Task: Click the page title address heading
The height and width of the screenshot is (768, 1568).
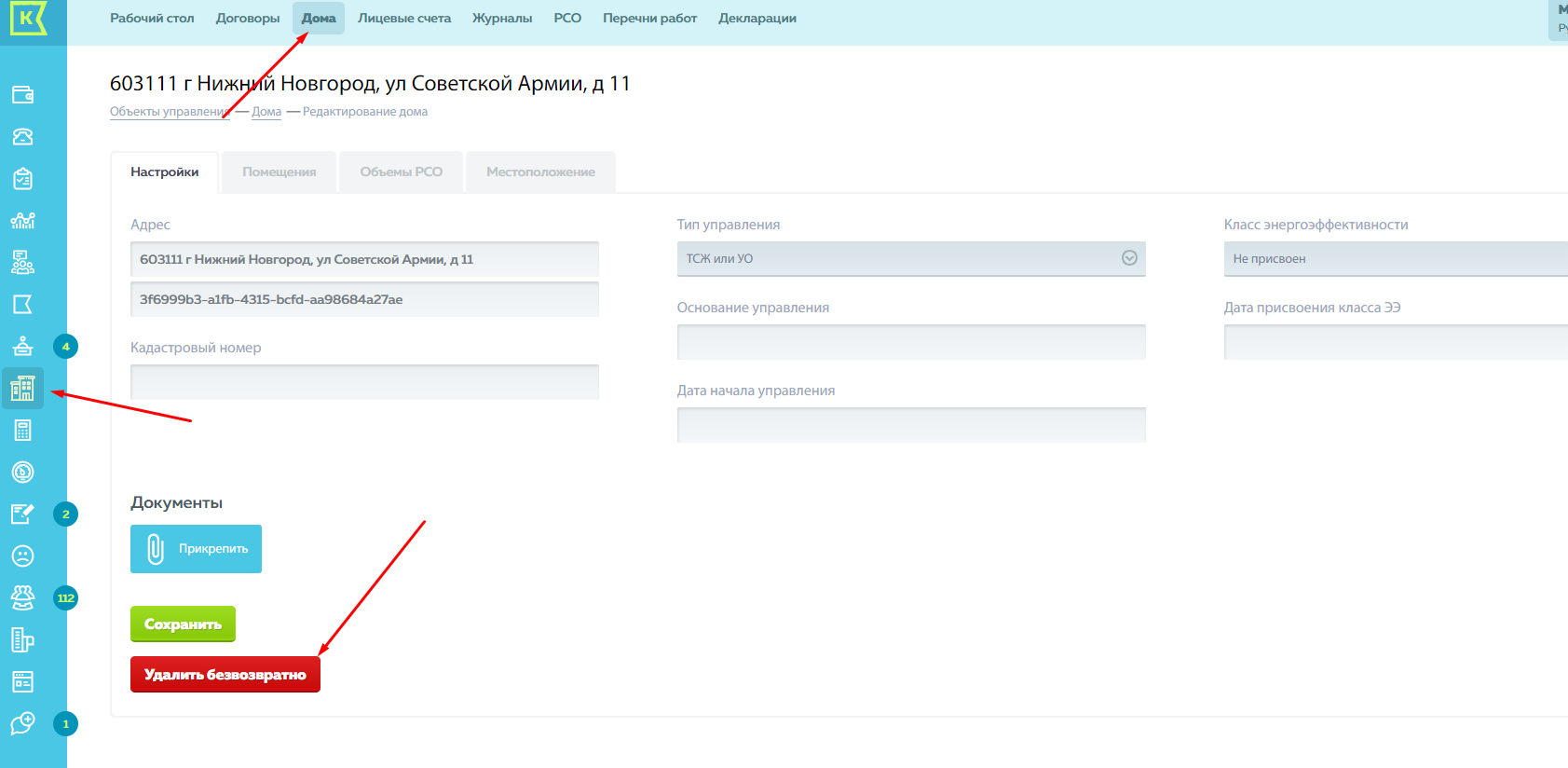Action: tap(370, 84)
